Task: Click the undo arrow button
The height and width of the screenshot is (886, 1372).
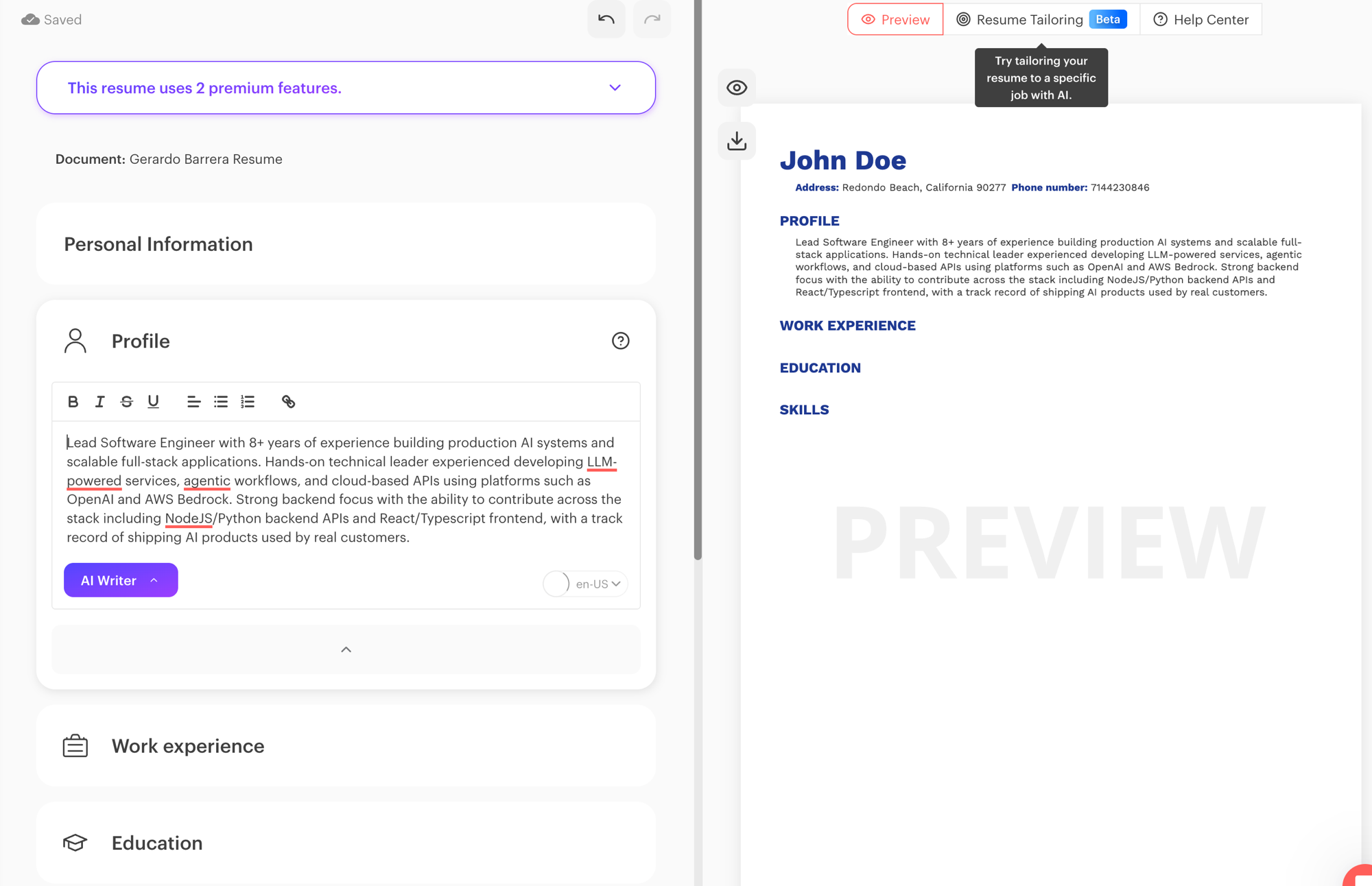Action: 606,19
